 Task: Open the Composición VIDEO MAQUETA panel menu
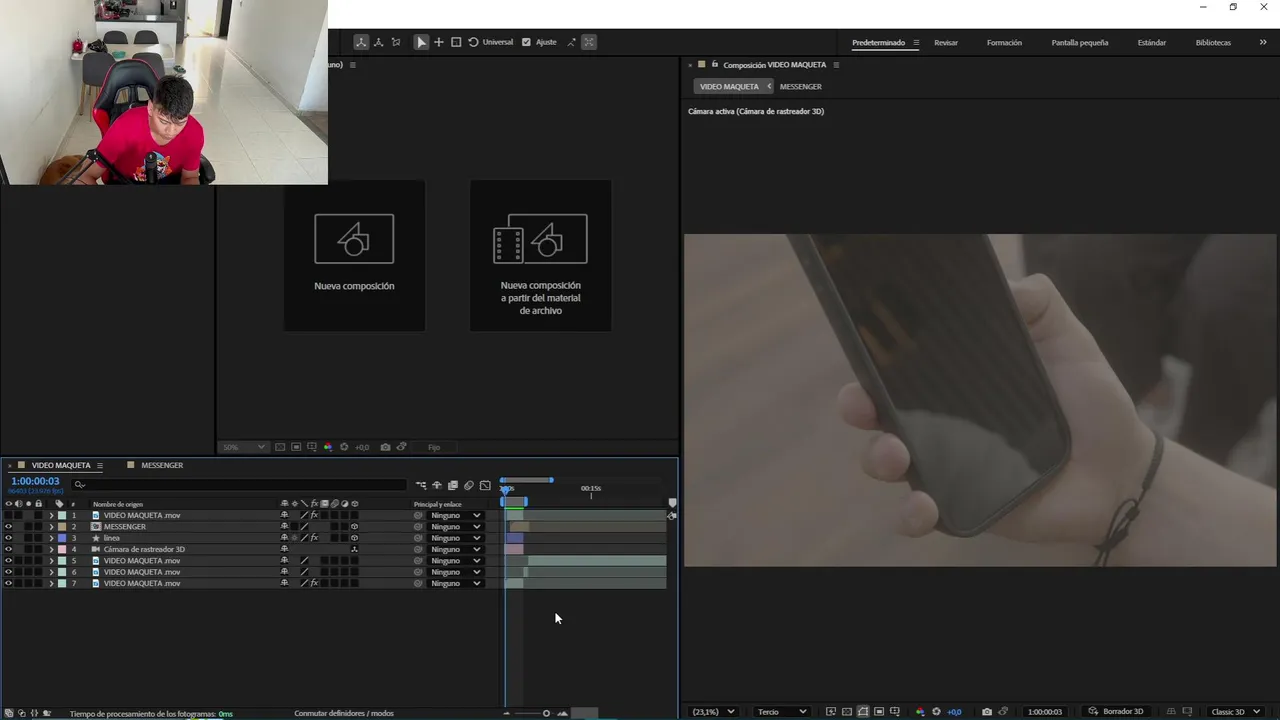pyautogui.click(x=836, y=65)
